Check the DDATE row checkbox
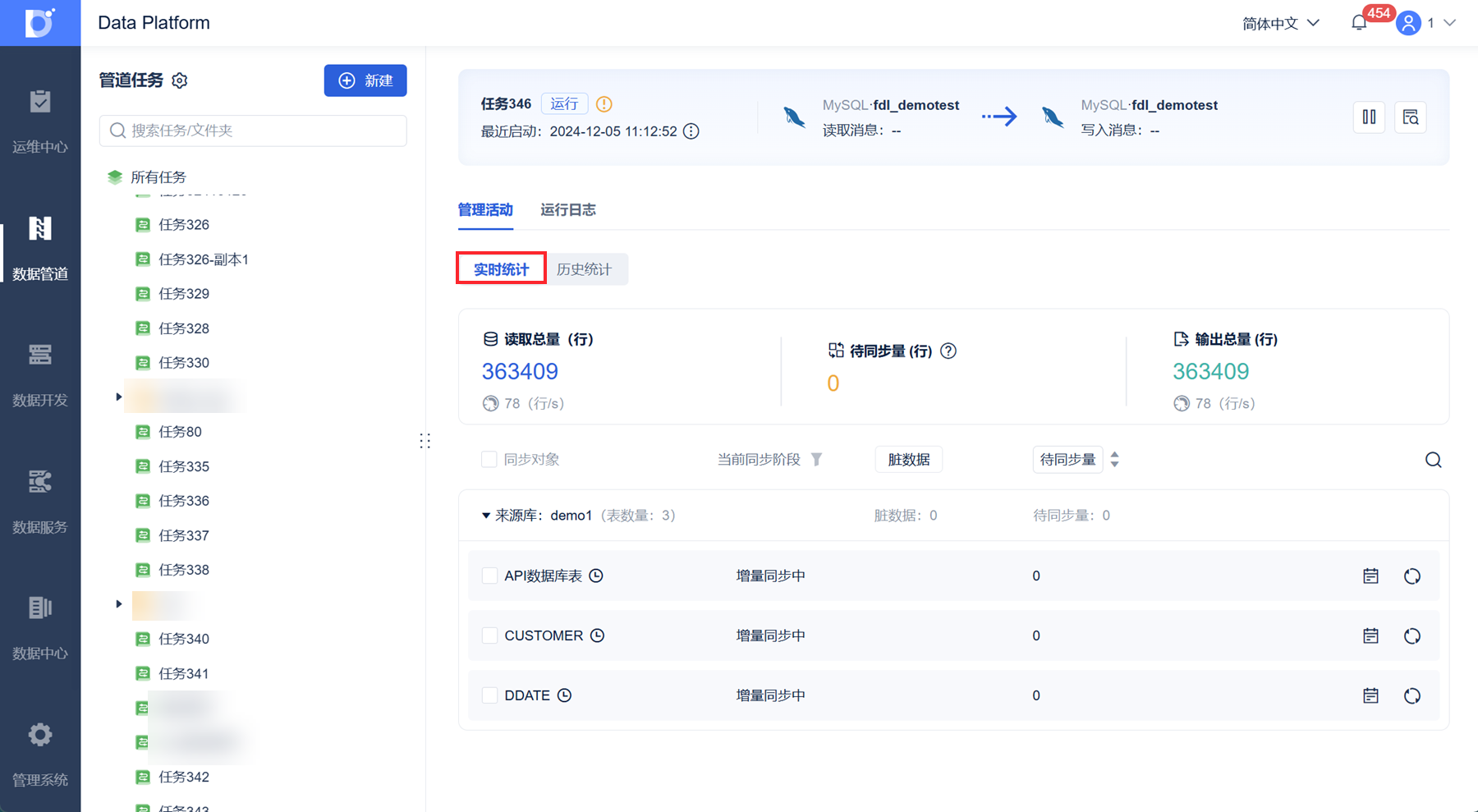Screen dimensions: 1478x812 coord(489,696)
